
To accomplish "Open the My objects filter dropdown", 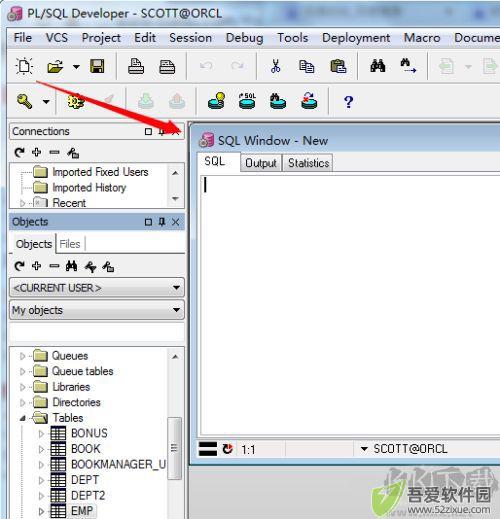I will [x=97, y=310].
